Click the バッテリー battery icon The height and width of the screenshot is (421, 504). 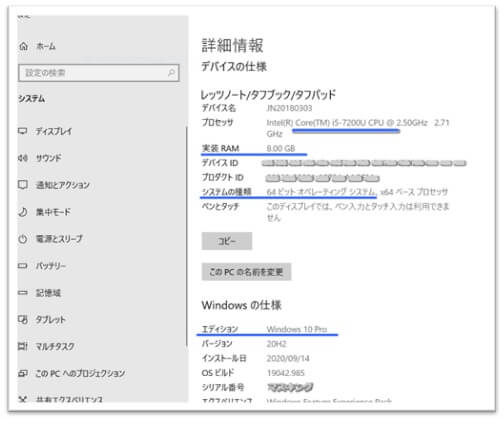click(x=23, y=266)
